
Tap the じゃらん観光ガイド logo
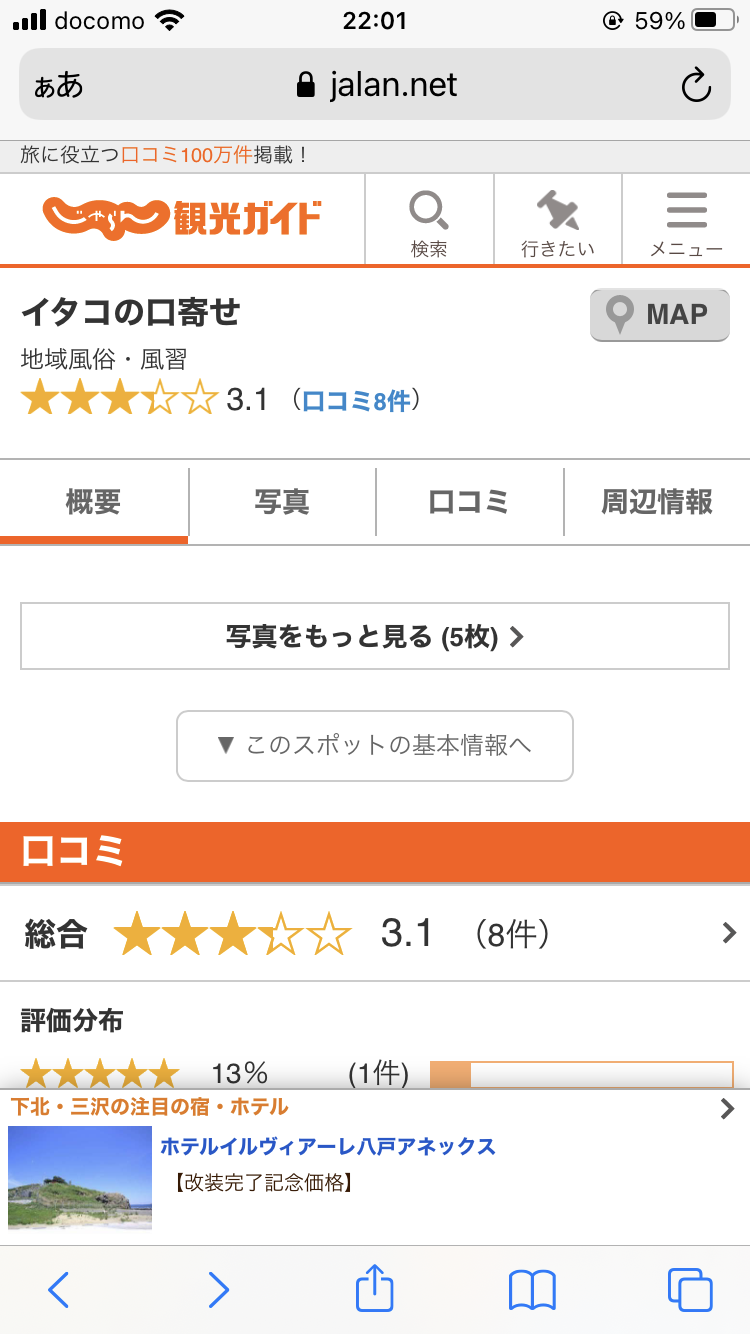click(182, 216)
